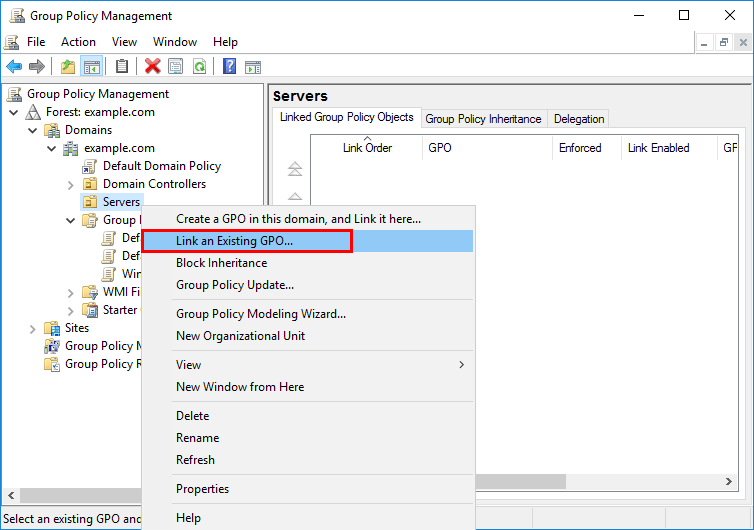This screenshot has height=530, width=754.
Task: Expand the Sites tree node
Action: (x=33, y=329)
